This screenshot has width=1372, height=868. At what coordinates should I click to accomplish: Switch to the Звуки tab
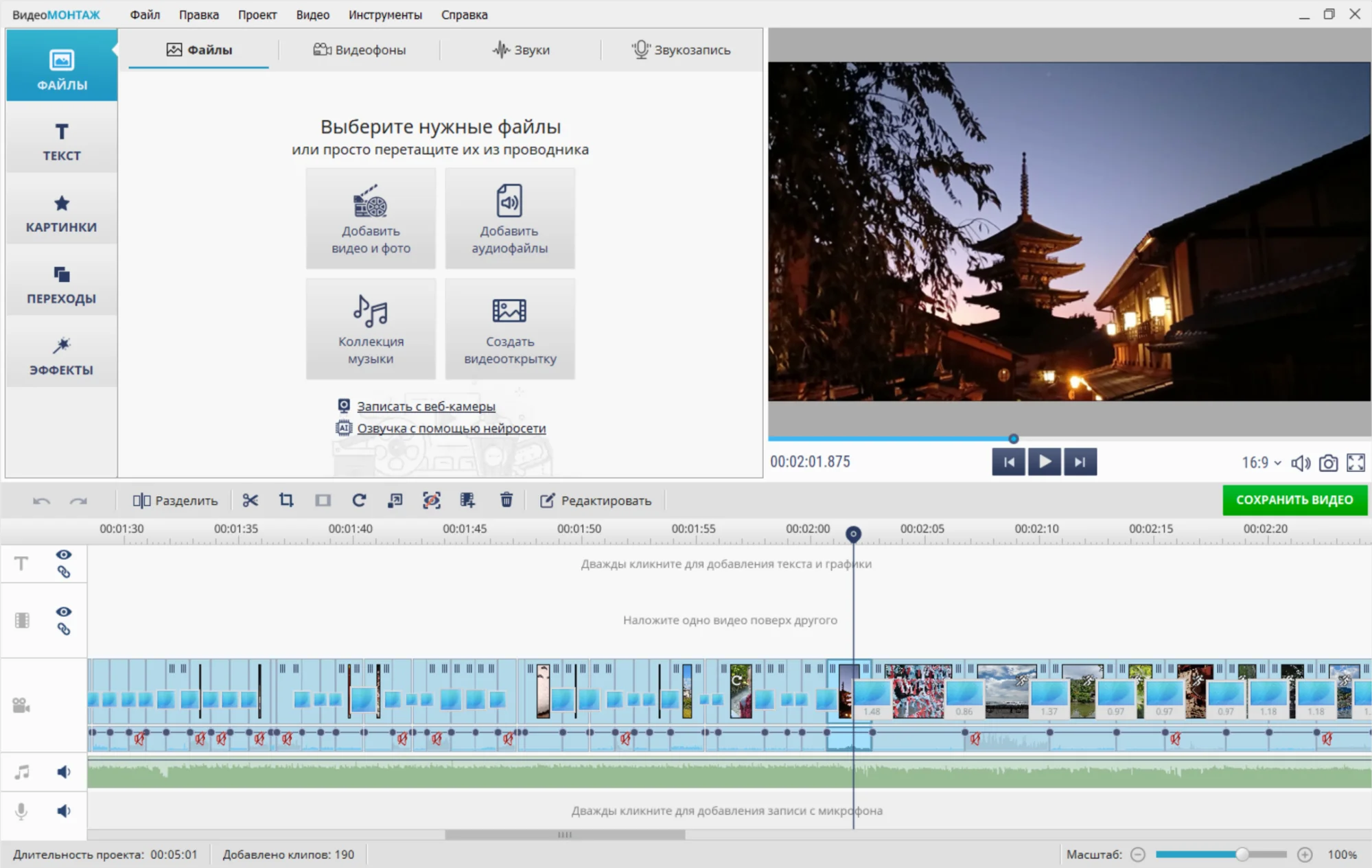(x=521, y=49)
